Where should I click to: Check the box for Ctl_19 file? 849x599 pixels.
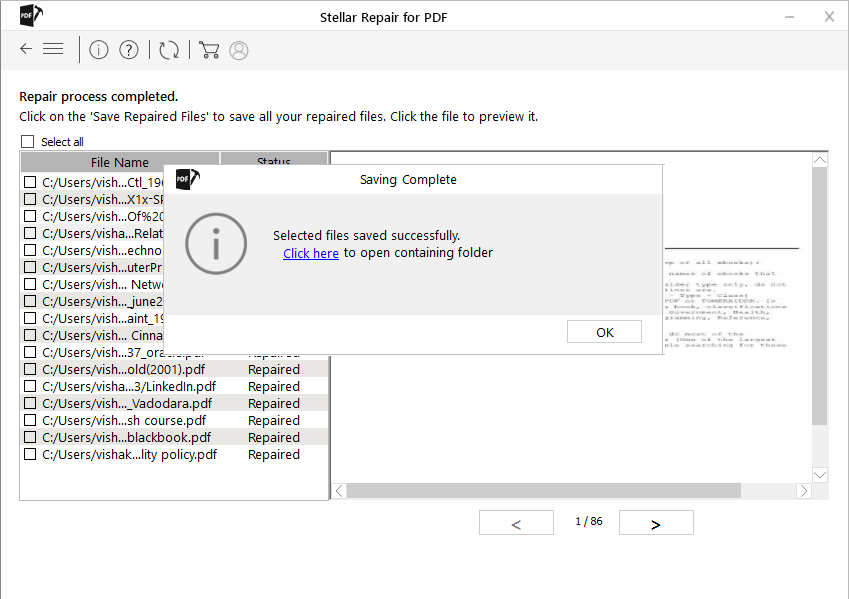coord(30,182)
